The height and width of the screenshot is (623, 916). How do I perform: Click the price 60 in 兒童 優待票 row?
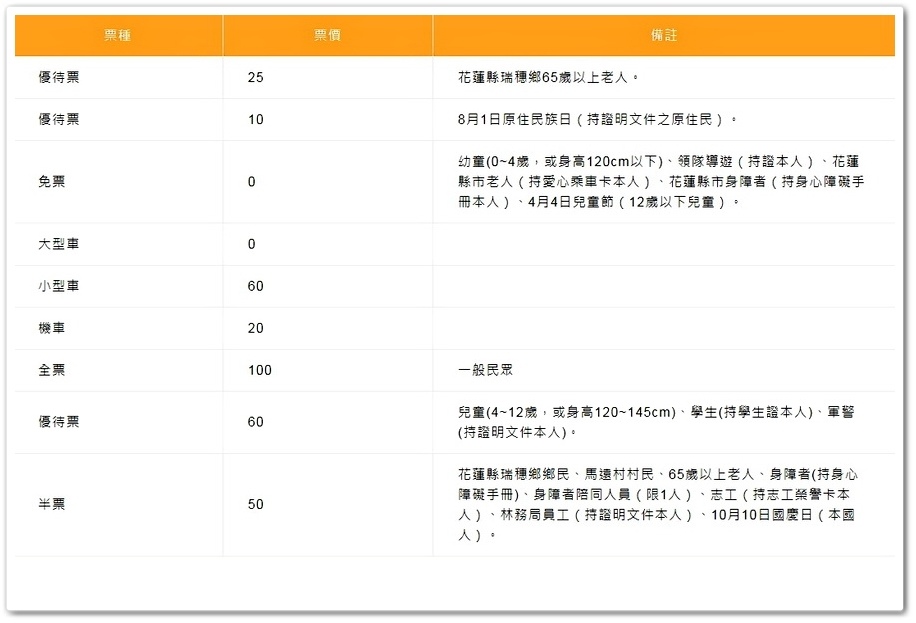click(255, 422)
